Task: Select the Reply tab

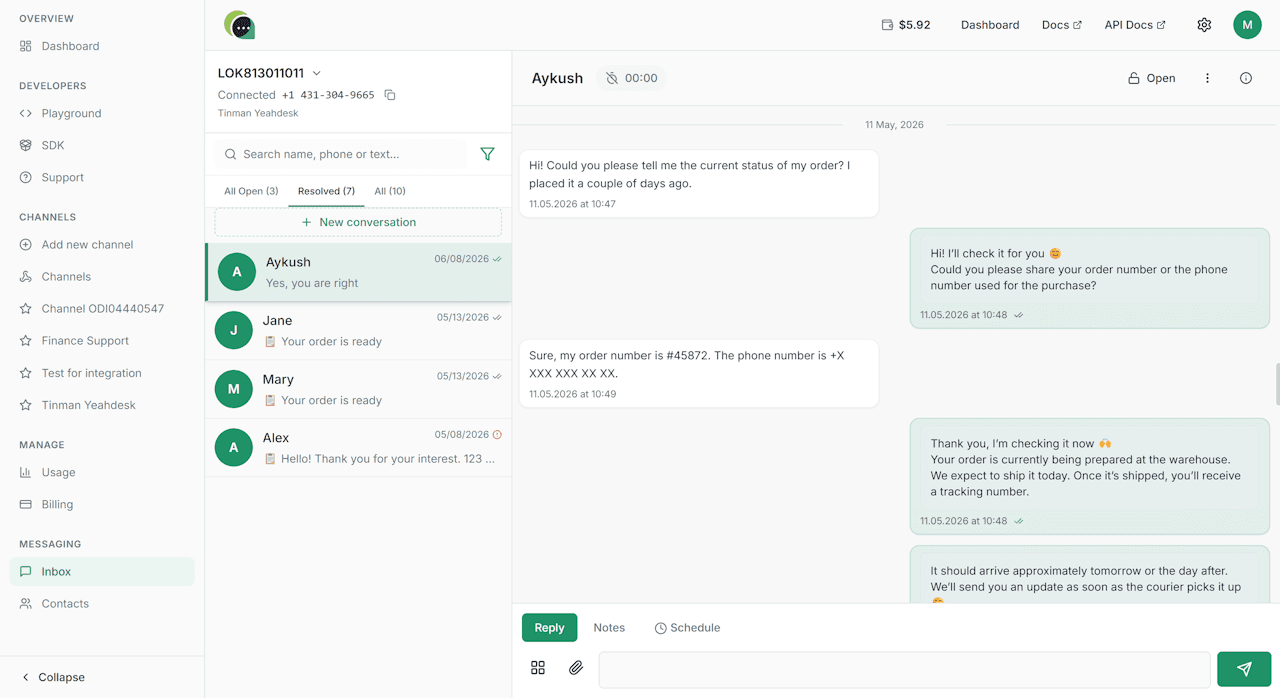Action: [549, 627]
